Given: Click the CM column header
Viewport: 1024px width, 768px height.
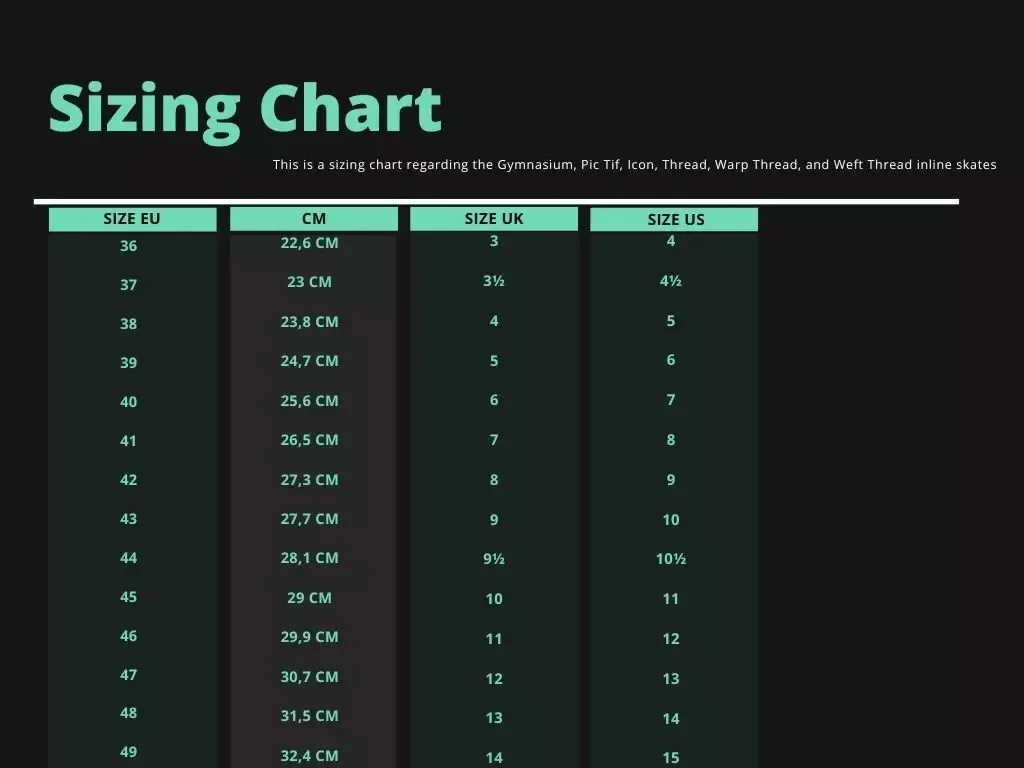Looking at the screenshot, I should [x=313, y=219].
